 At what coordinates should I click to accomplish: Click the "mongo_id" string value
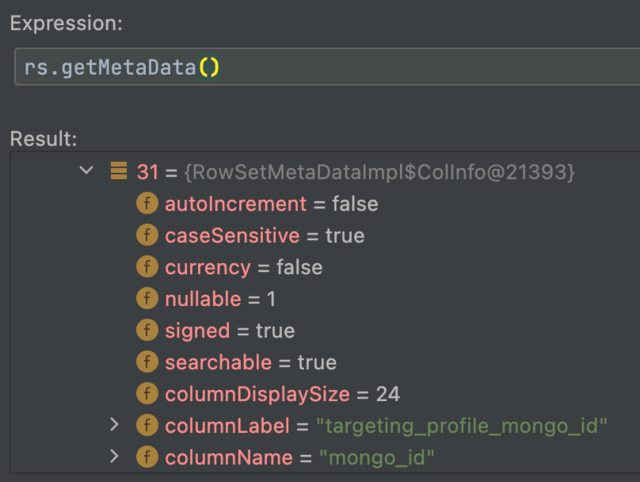[376, 458]
